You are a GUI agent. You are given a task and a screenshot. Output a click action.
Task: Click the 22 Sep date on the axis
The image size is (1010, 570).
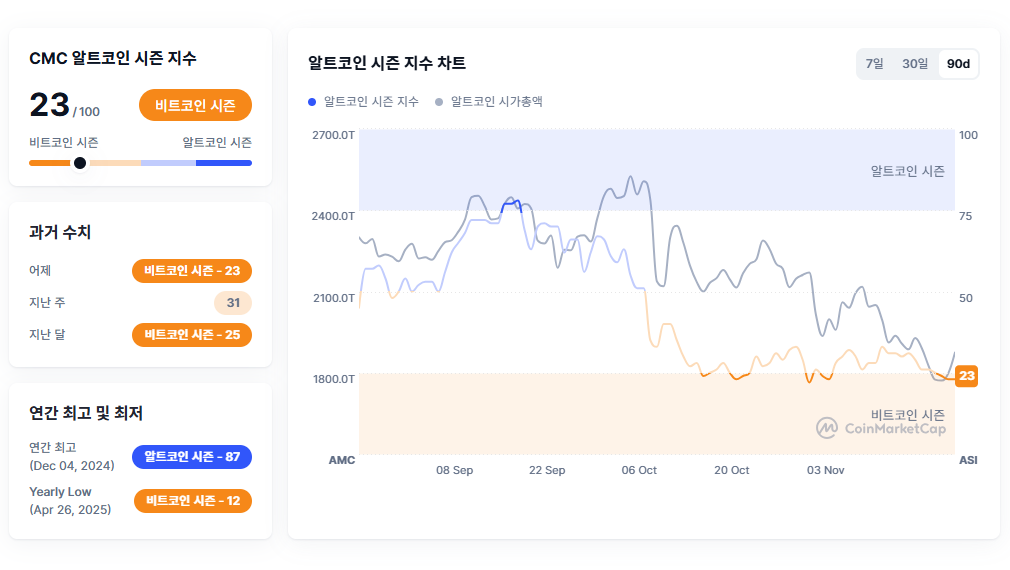(x=547, y=470)
